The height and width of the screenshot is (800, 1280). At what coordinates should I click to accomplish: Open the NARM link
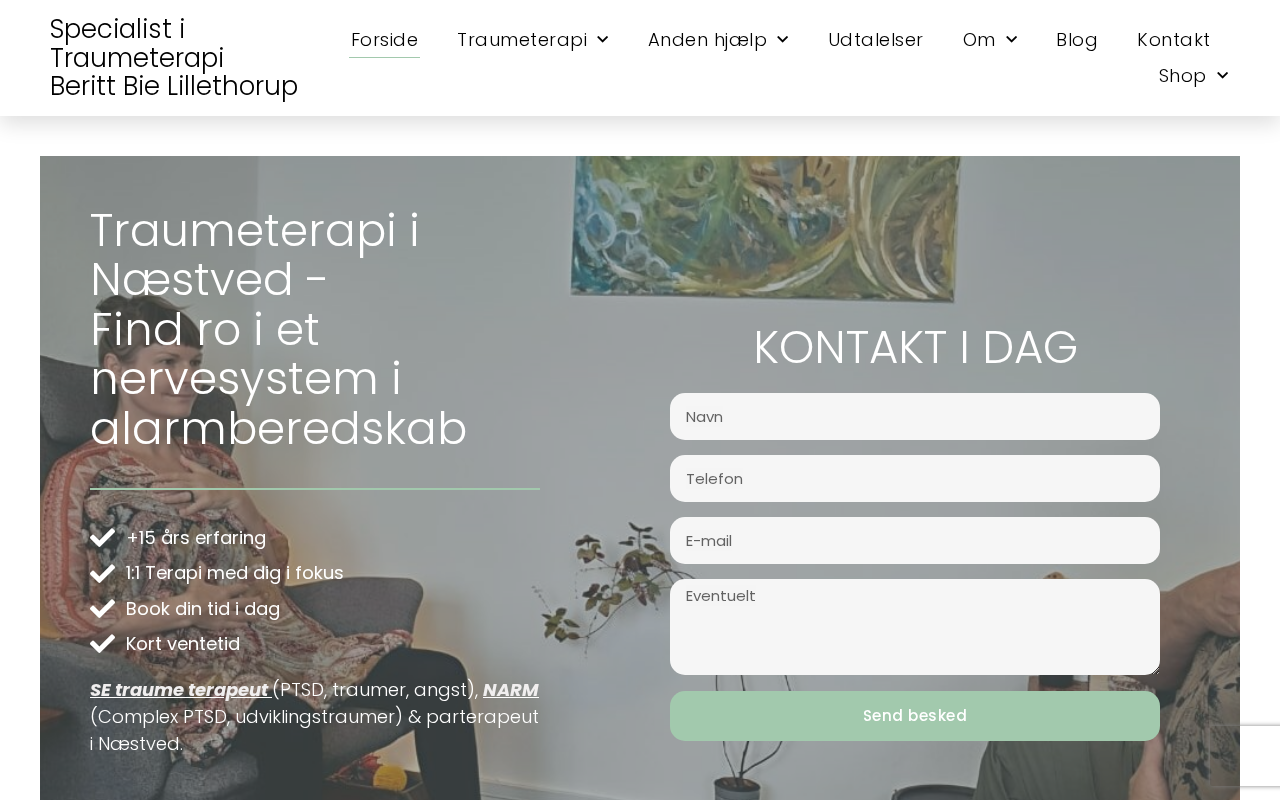pos(511,690)
